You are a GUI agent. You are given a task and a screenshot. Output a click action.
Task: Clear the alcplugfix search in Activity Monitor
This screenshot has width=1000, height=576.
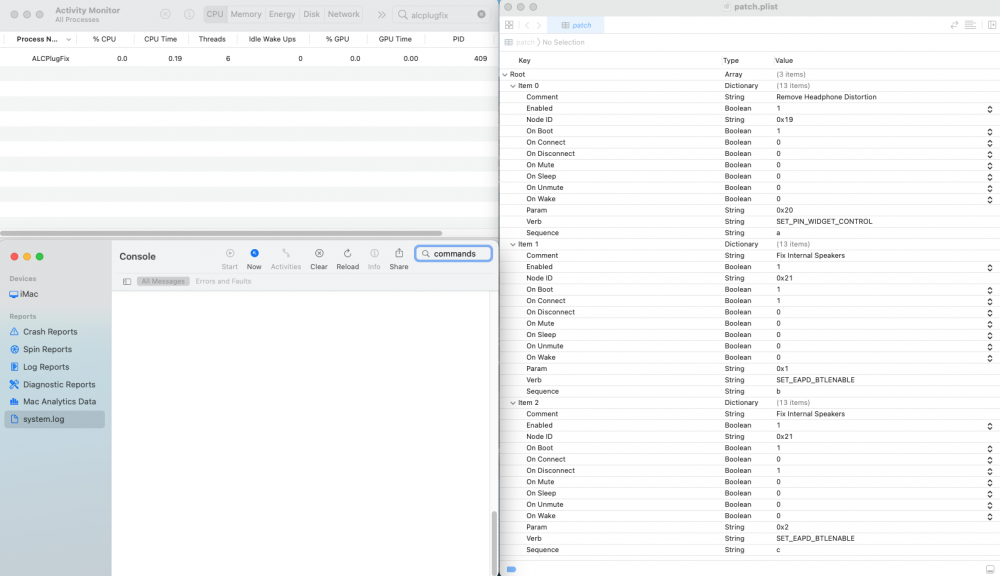pyautogui.click(x=482, y=14)
